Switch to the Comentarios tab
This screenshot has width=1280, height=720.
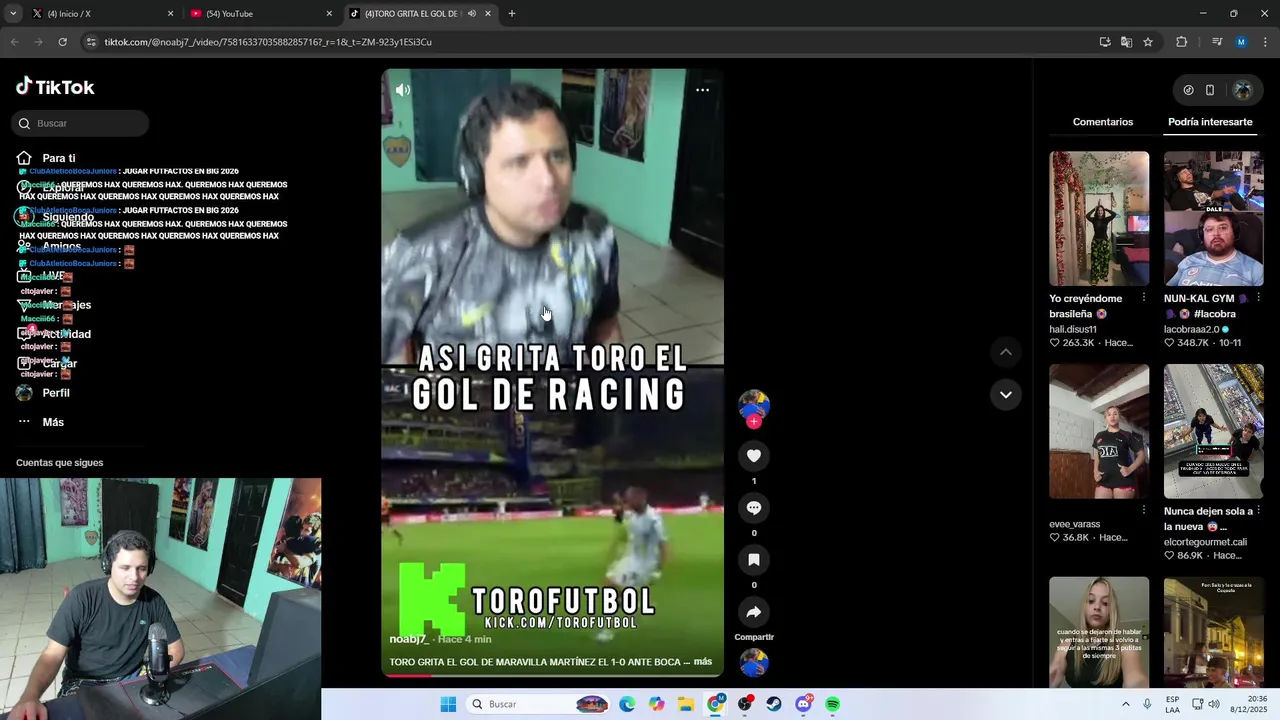(x=1103, y=122)
